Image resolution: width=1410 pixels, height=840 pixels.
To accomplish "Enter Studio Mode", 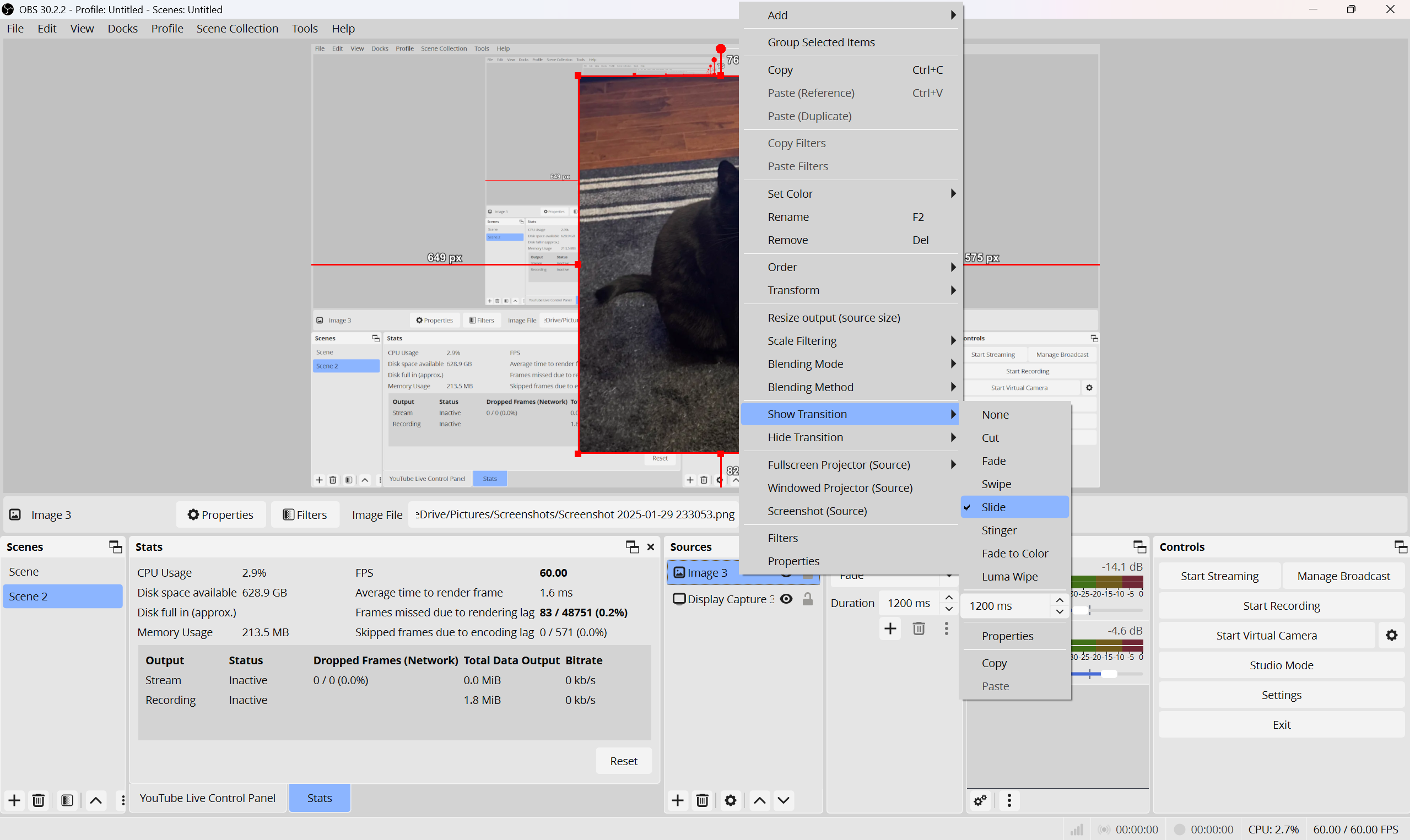I will point(1282,665).
